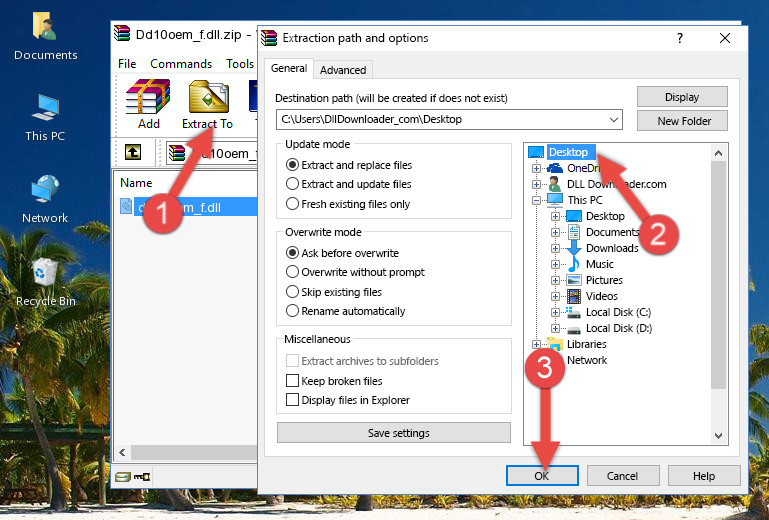Image resolution: width=769 pixels, height=520 pixels.
Task: Open the Documents desktop icon
Action: [x=45, y=37]
